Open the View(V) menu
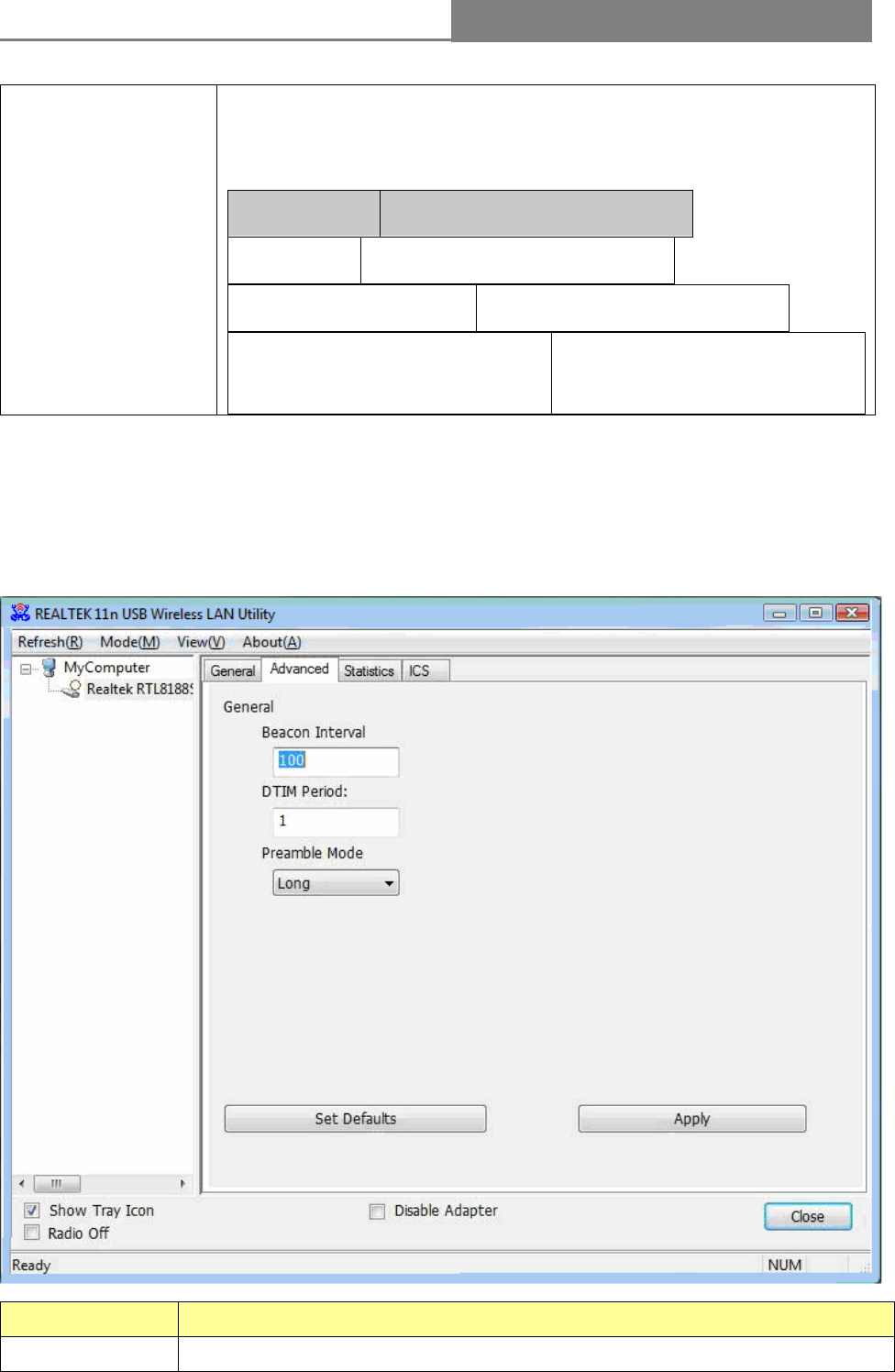 click(201, 642)
